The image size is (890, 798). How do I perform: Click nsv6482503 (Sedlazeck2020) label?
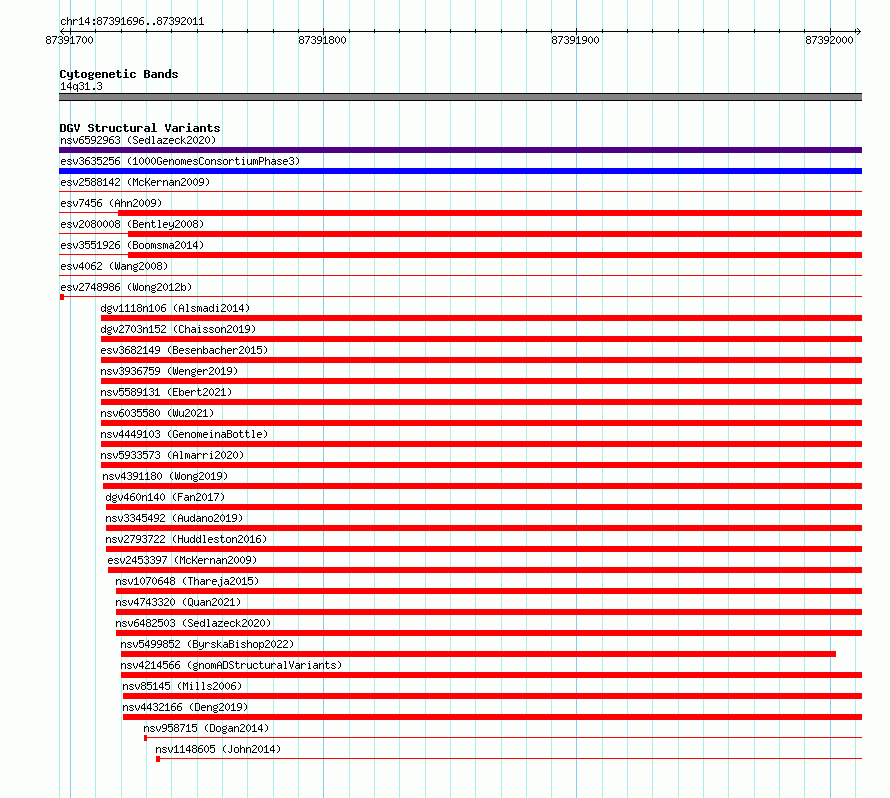click(x=194, y=623)
